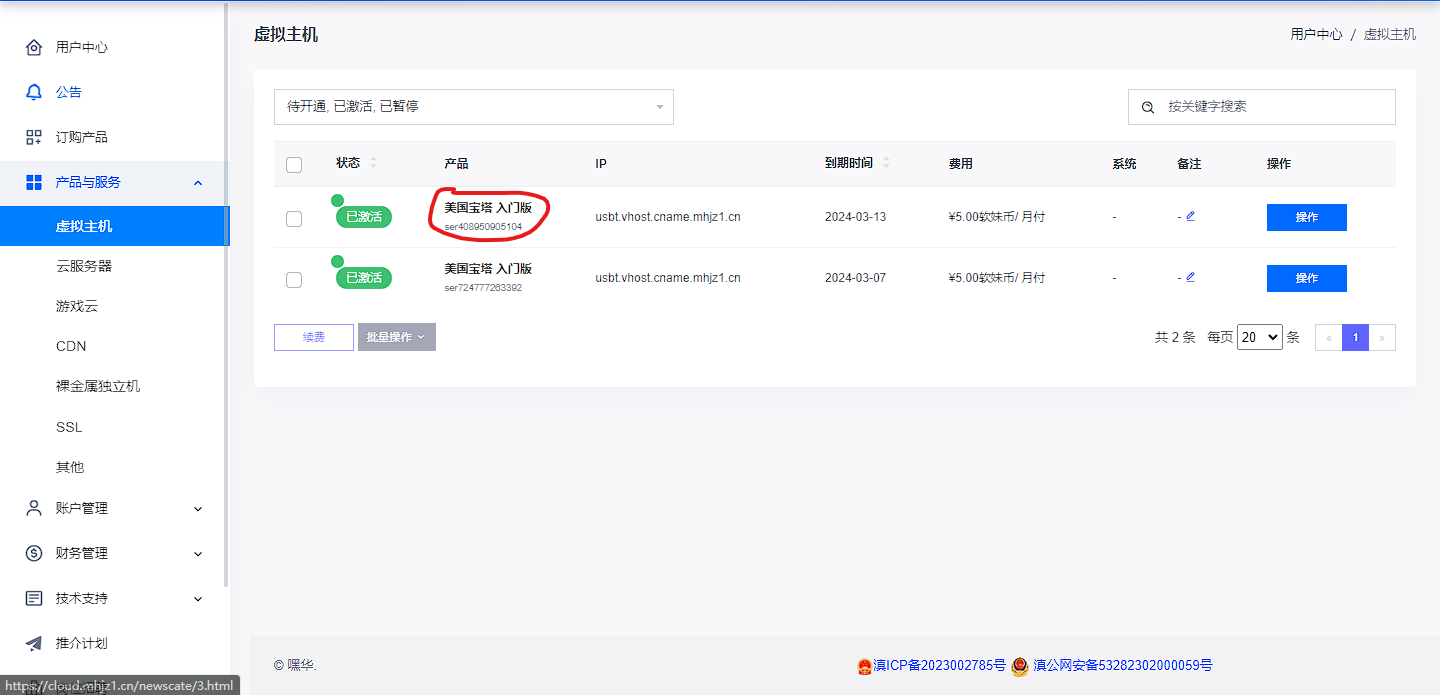Open 云服务器 in the sidebar menu
Viewport: 1440px width, 695px height.
click(84, 266)
